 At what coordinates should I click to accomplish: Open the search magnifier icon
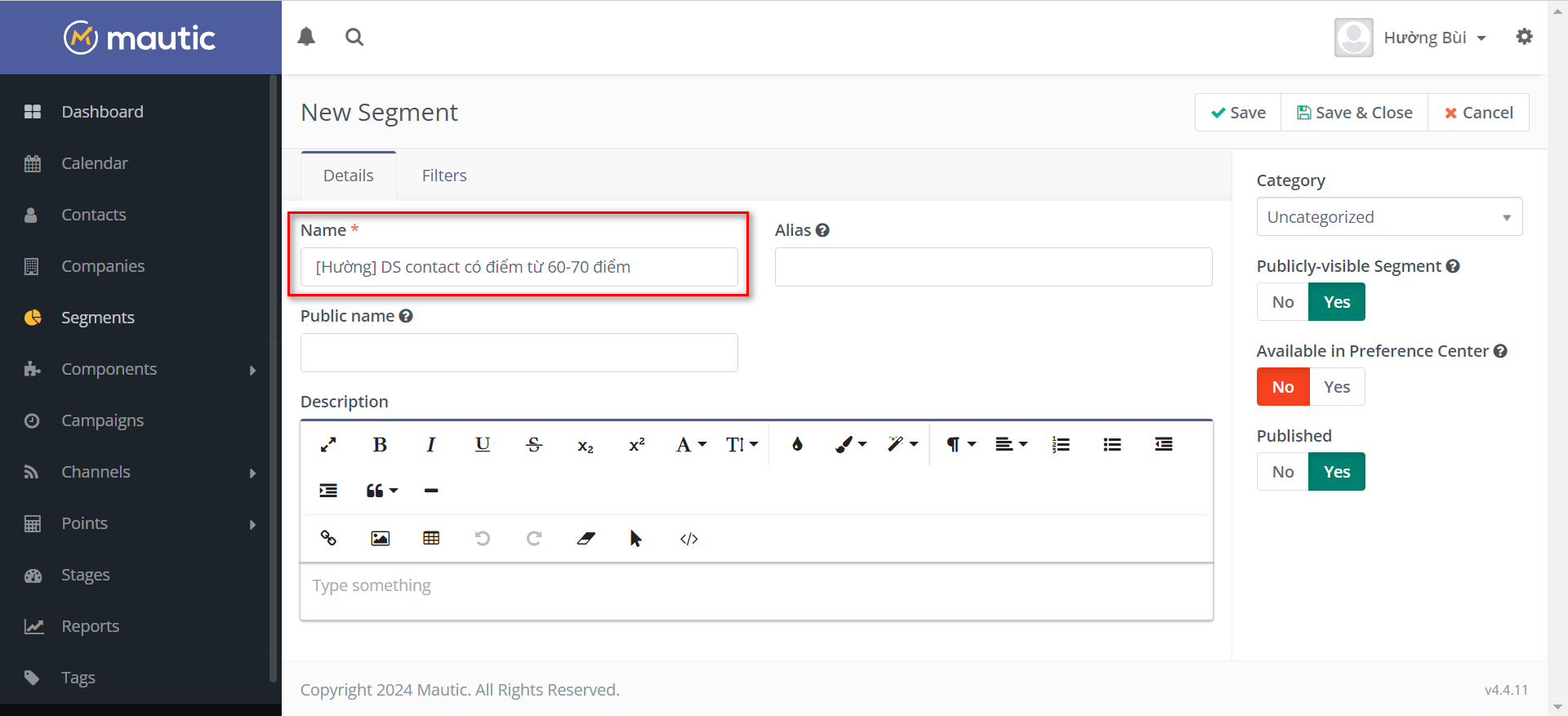click(354, 37)
